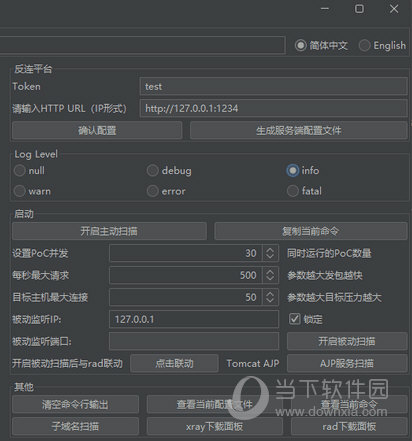The image size is (412, 441).
Task: Increase 目标主机最大连接 value with up arrow
Action: (270, 294)
